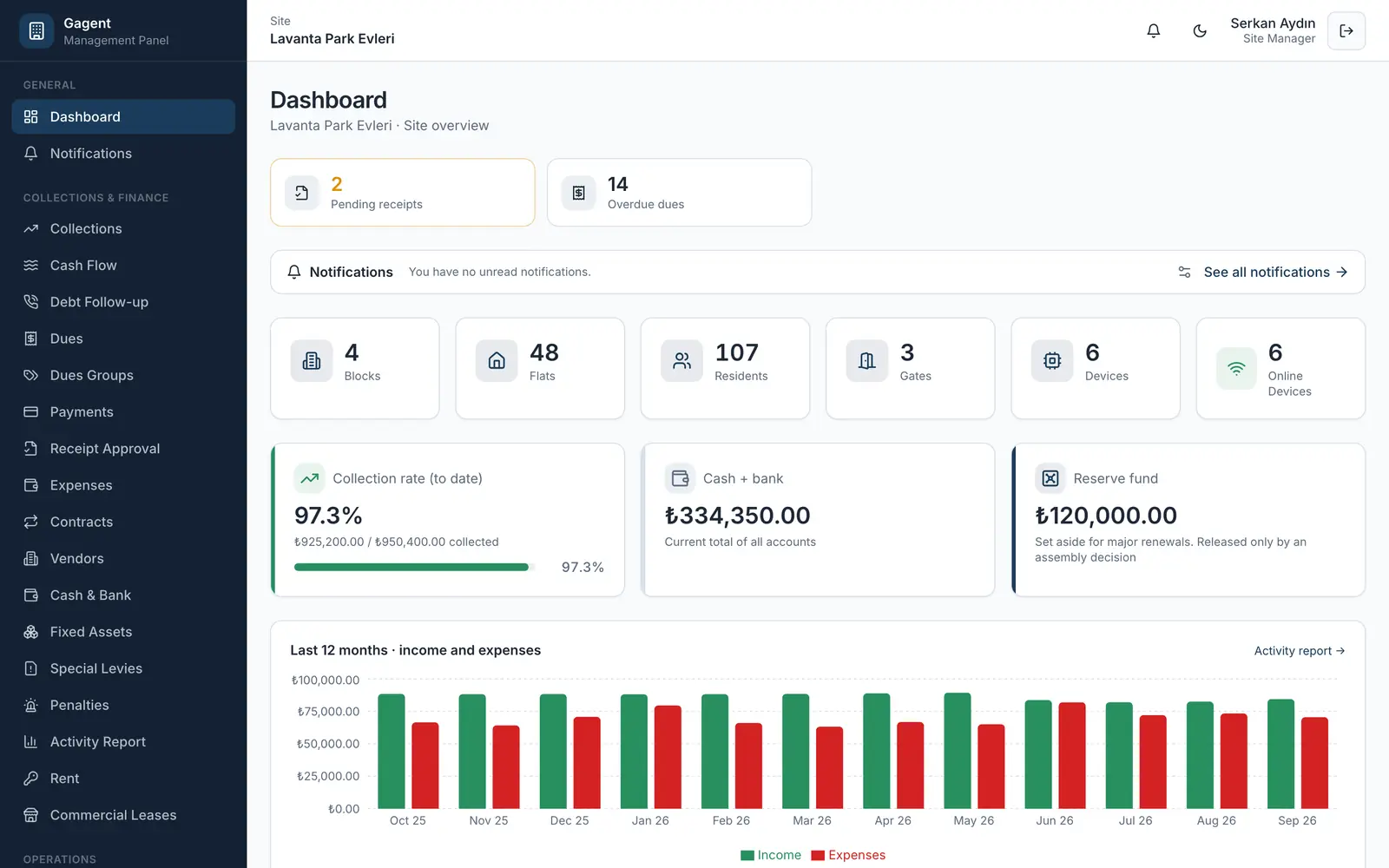Viewport: 1389px width, 868px height.
Task: Click the Overdue dues receipt icon
Action: 578,193
